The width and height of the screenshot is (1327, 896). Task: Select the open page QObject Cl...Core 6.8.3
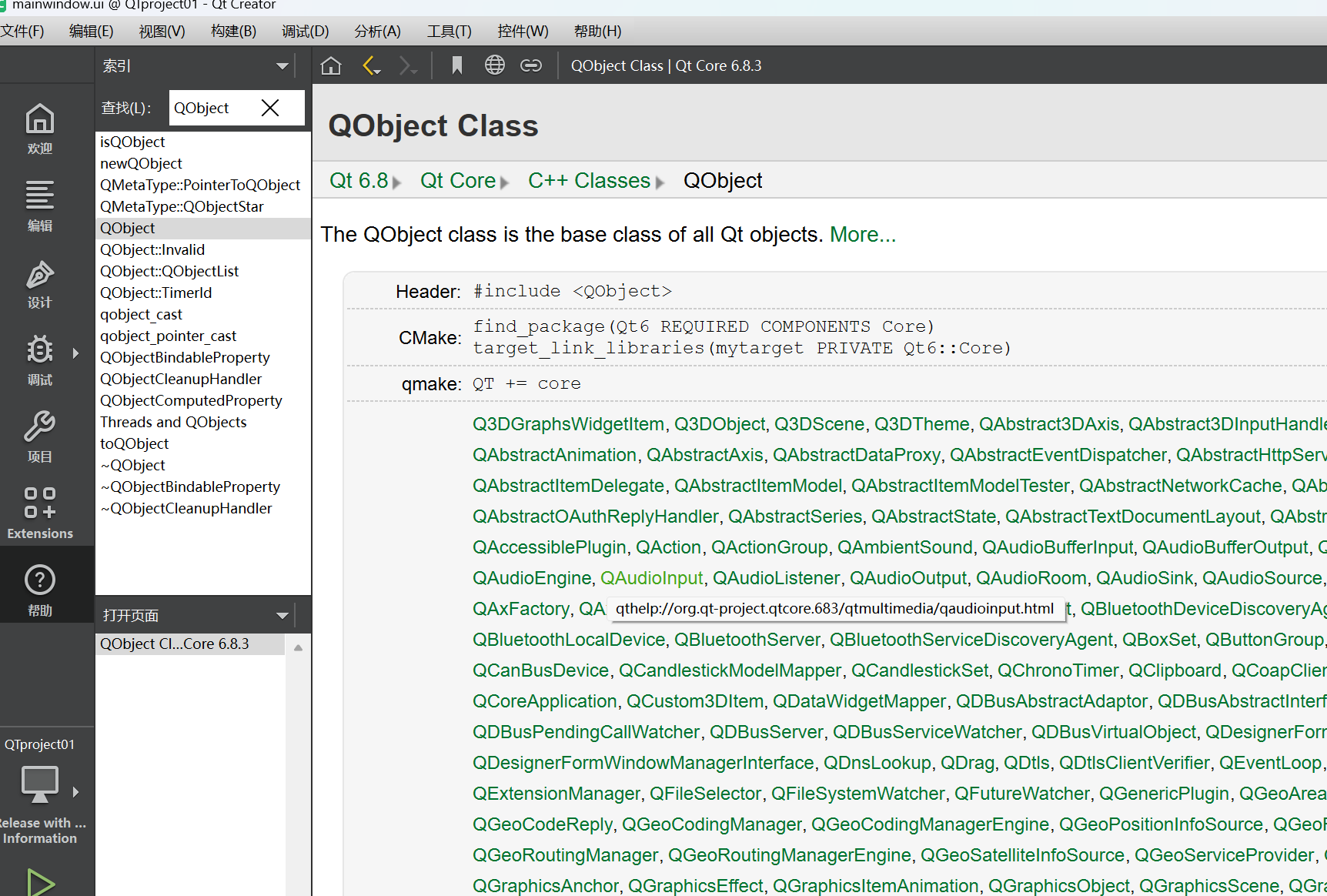point(190,644)
